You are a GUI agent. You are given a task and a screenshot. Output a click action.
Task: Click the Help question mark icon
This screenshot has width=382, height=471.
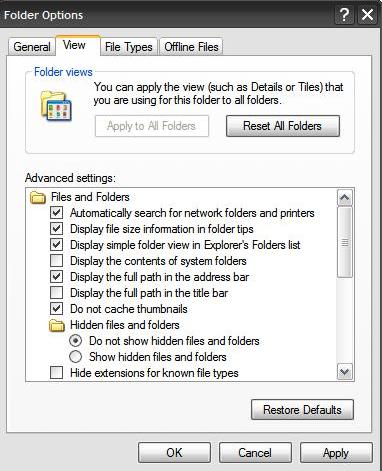pos(345,15)
